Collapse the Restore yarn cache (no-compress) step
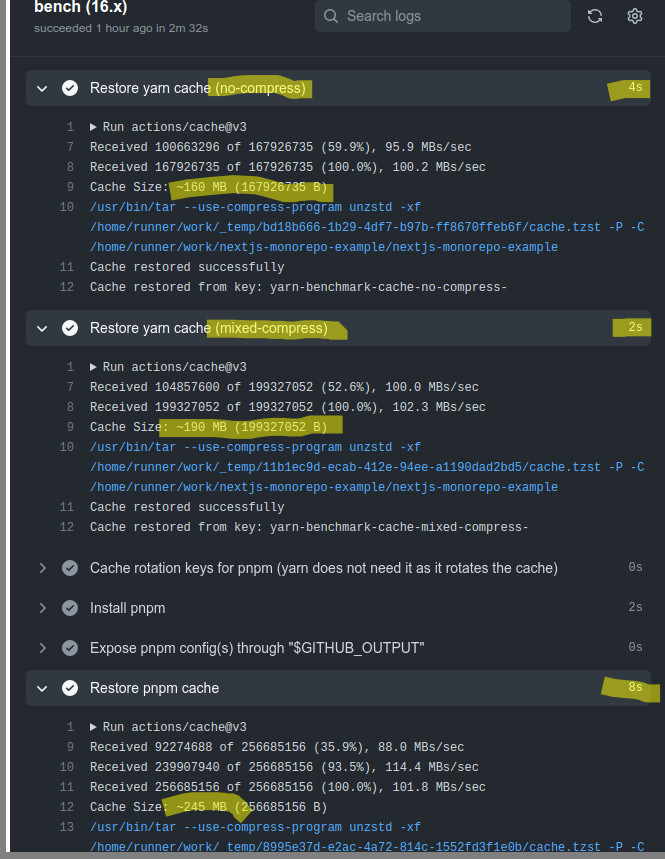This screenshot has height=859, width=665. pos(41,87)
